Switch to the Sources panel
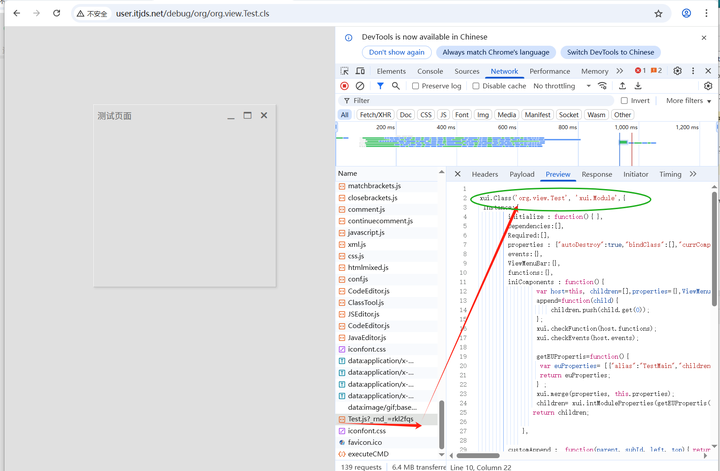The image size is (720, 471). 467,71
